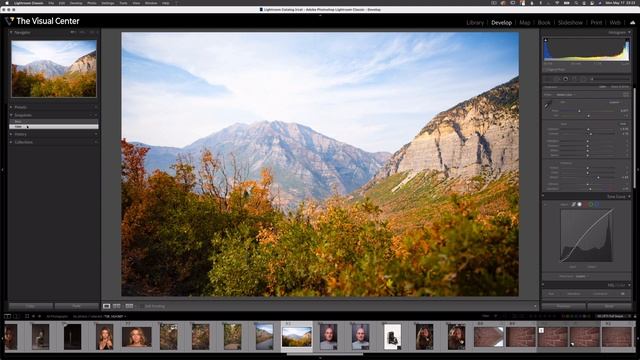Image resolution: width=640 pixels, height=360 pixels.
Task: Select the parametric curve icon
Action: (x=573, y=204)
